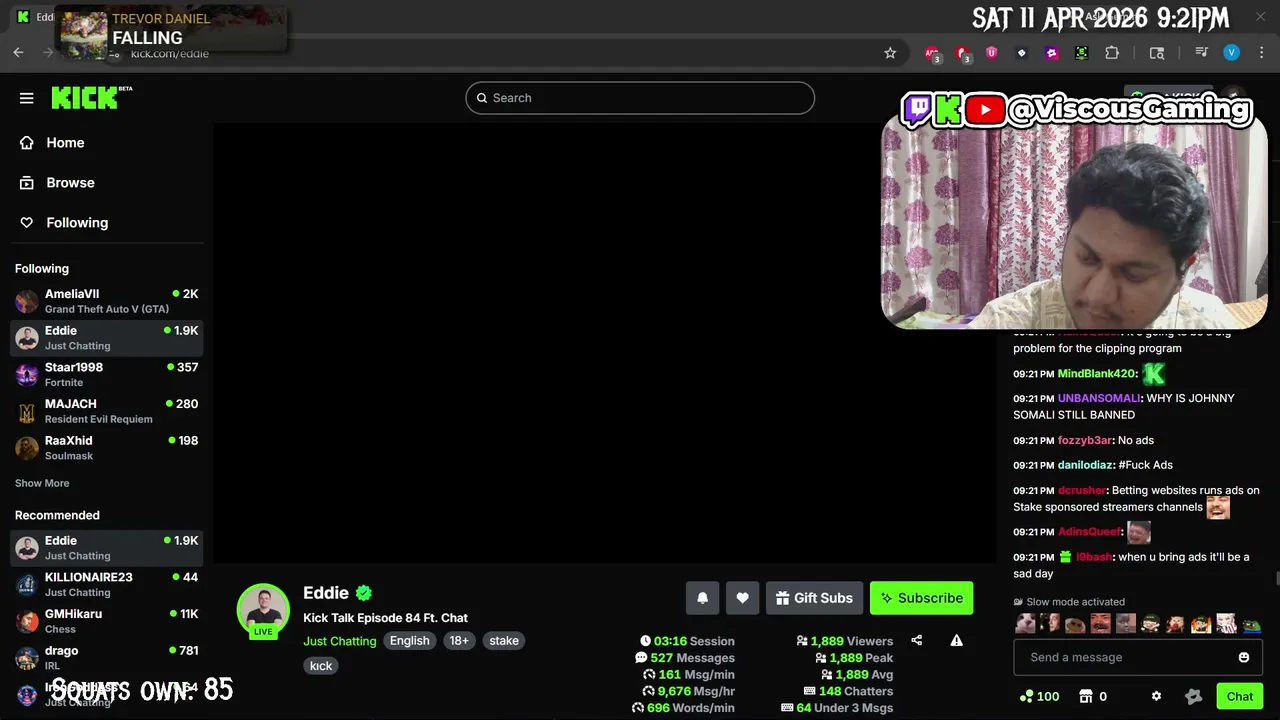Open the hamburger sidebar menu
Viewport: 1280px width, 720px height.
point(27,98)
